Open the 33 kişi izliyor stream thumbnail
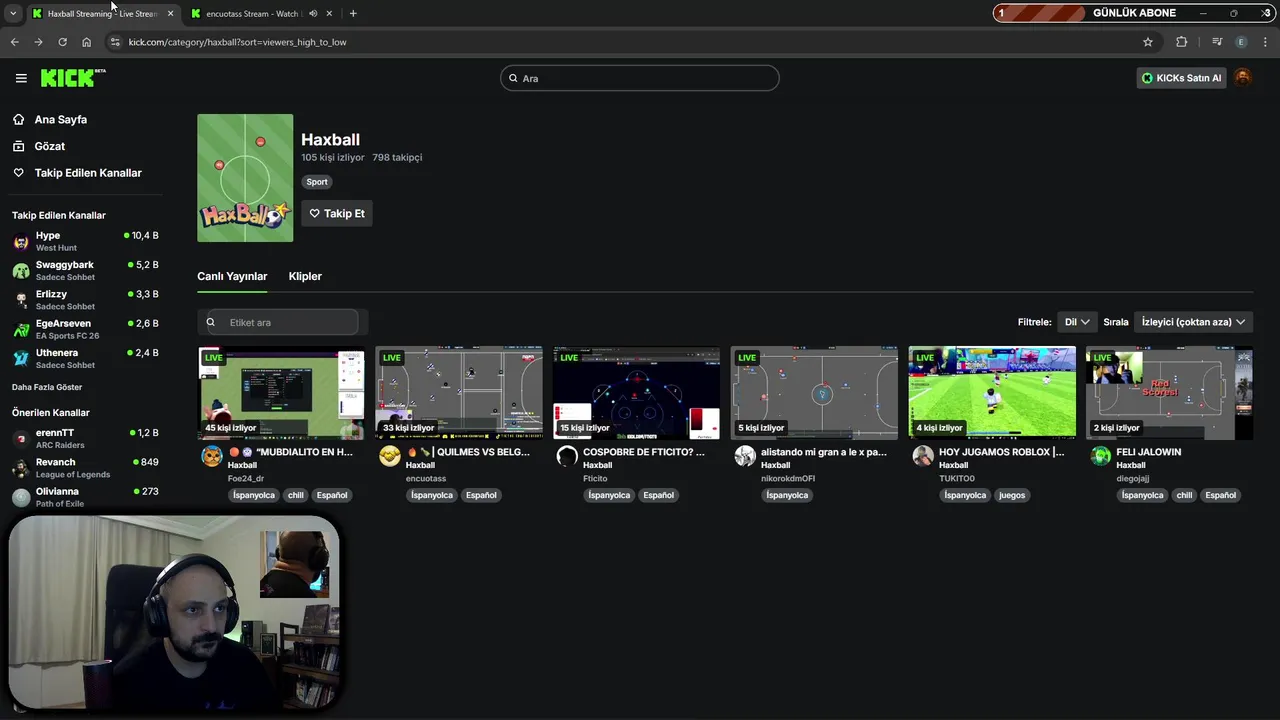The height and width of the screenshot is (720, 1280). point(459,393)
